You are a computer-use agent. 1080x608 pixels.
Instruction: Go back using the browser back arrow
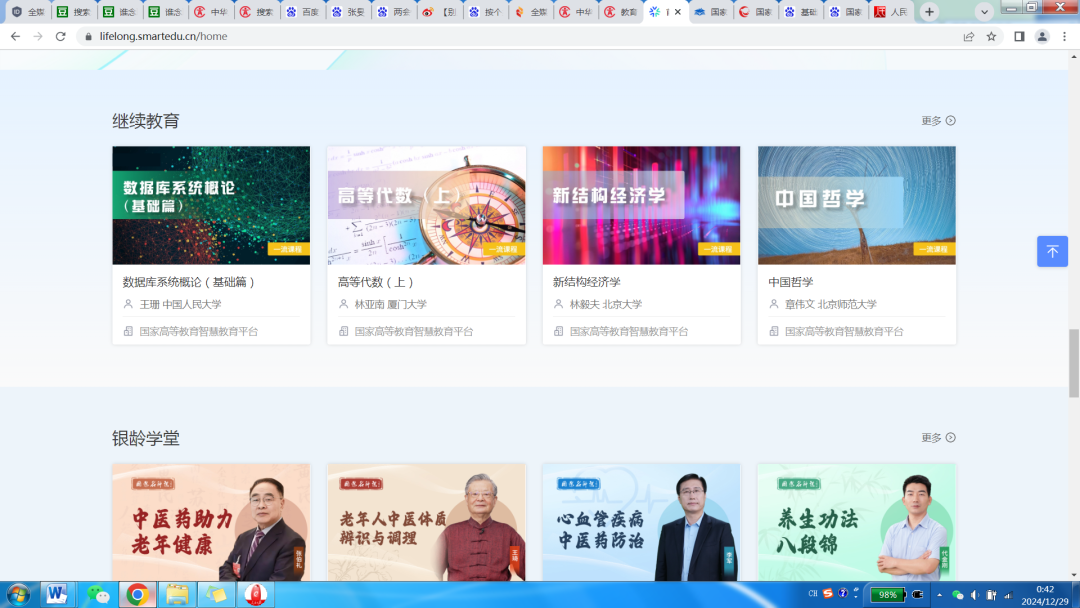click(15, 36)
